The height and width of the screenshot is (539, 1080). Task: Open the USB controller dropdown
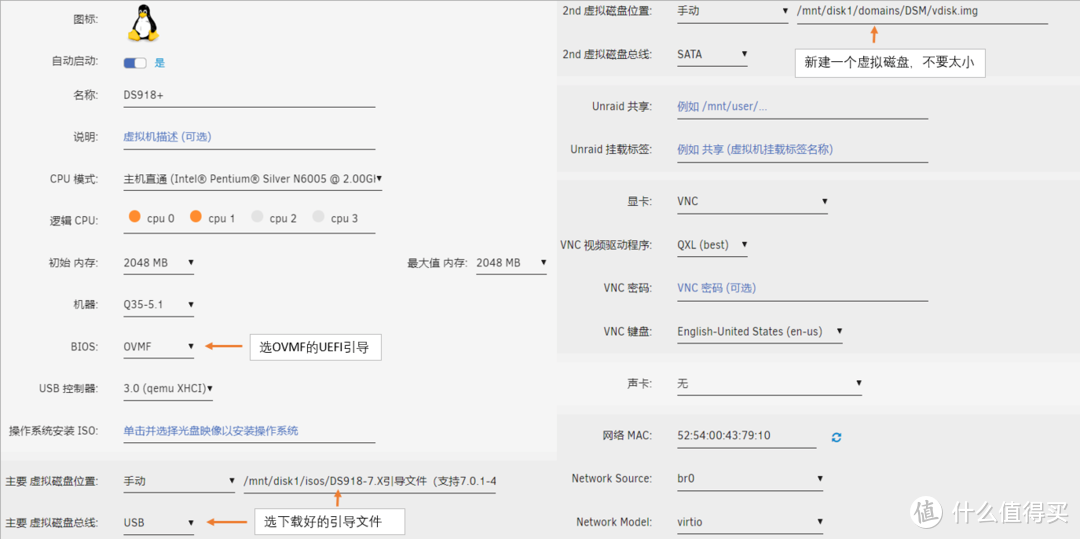[x=167, y=388]
